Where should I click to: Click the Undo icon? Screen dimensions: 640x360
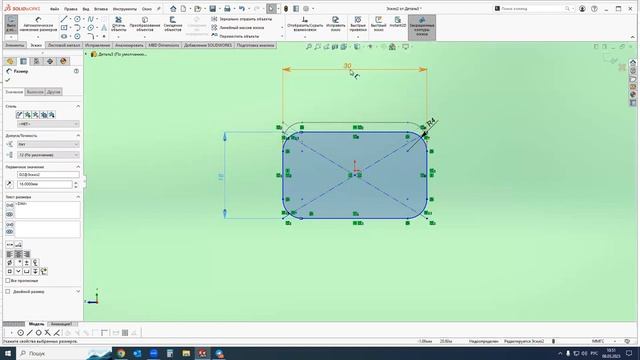click(242, 9)
